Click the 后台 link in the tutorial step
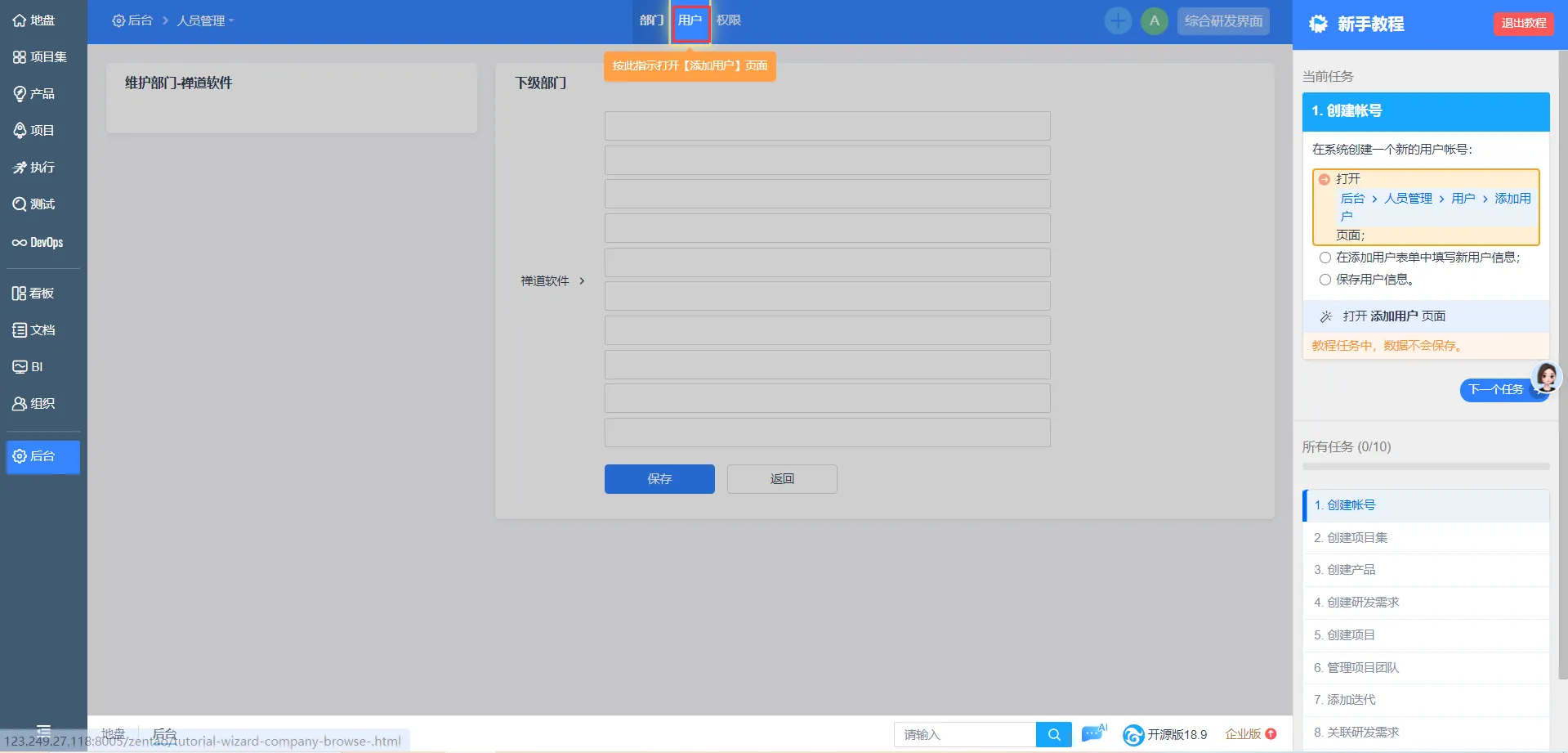1568x753 pixels. click(x=1352, y=199)
